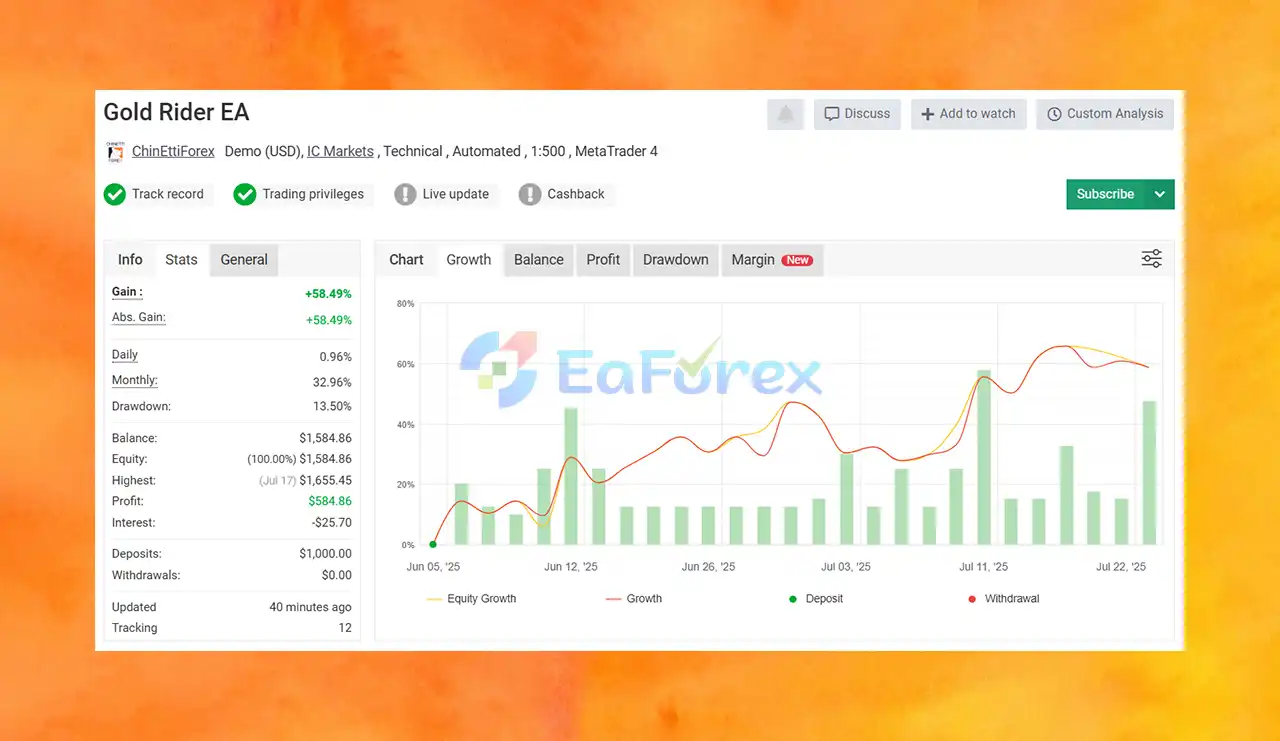Screen dimensions: 1280x741
Task: Click the Jul 22, '25 axis label
Action: click(1121, 567)
